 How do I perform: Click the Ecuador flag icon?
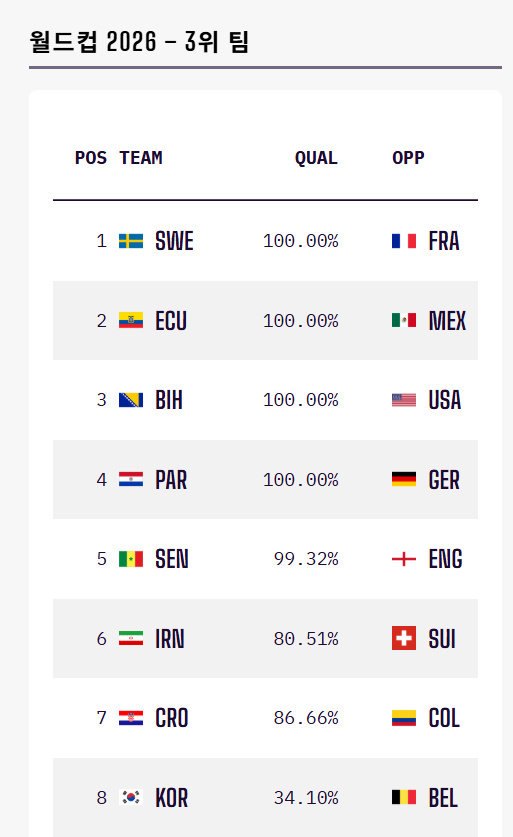tap(131, 320)
